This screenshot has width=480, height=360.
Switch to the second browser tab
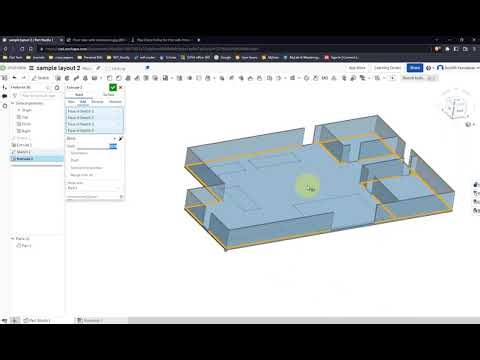(x=97, y=40)
